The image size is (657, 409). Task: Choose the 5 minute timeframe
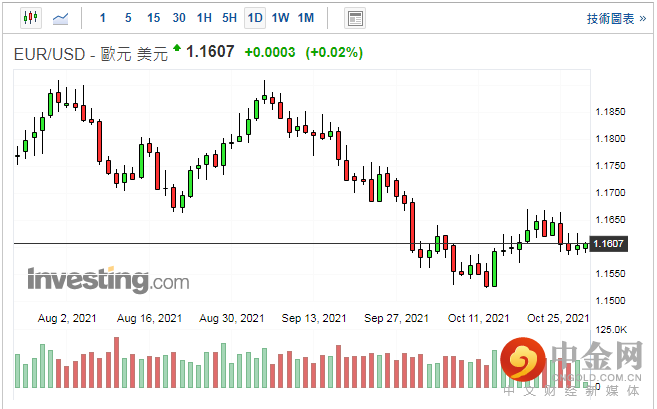[x=128, y=18]
